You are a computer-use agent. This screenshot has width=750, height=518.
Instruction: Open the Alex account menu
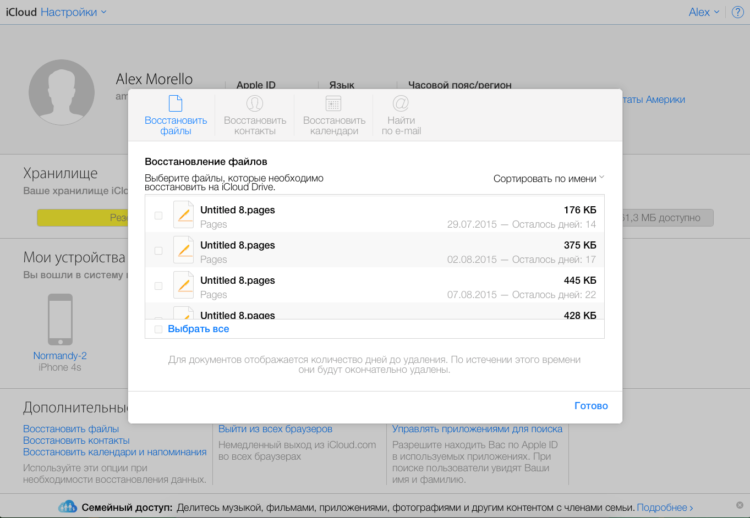pos(704,12)
